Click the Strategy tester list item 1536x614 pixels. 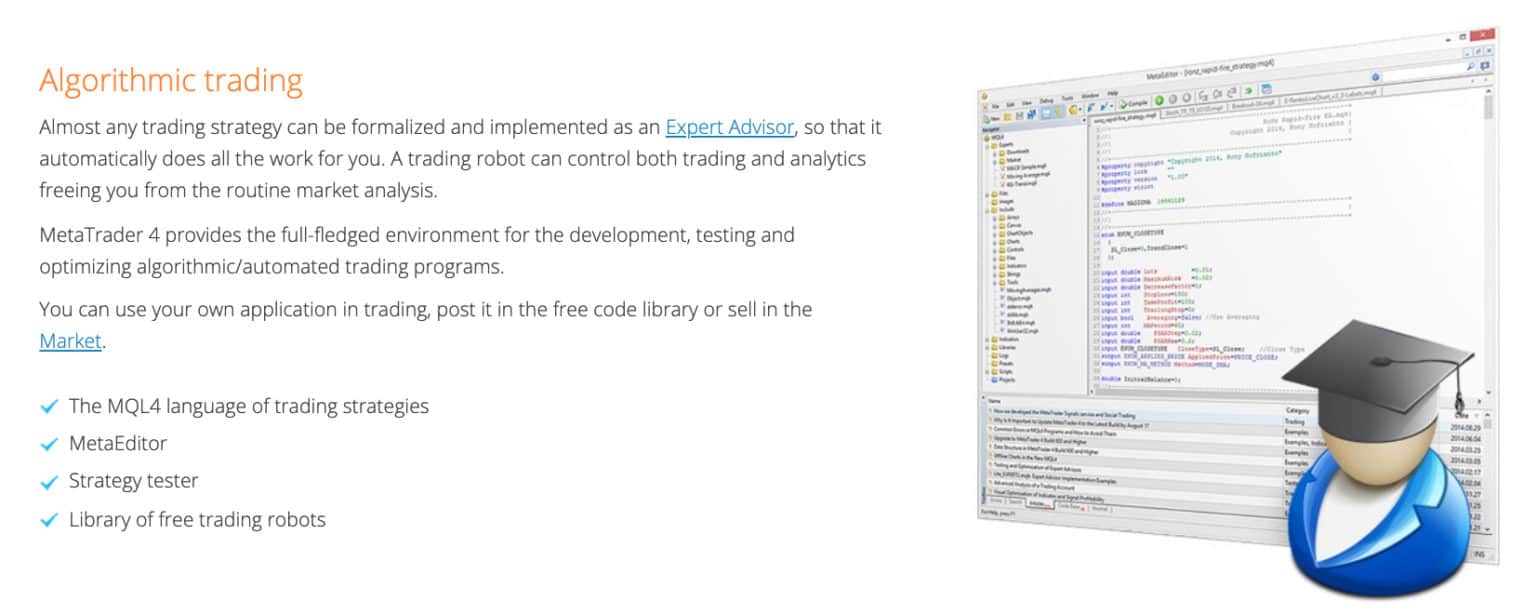tap(134, 481)
